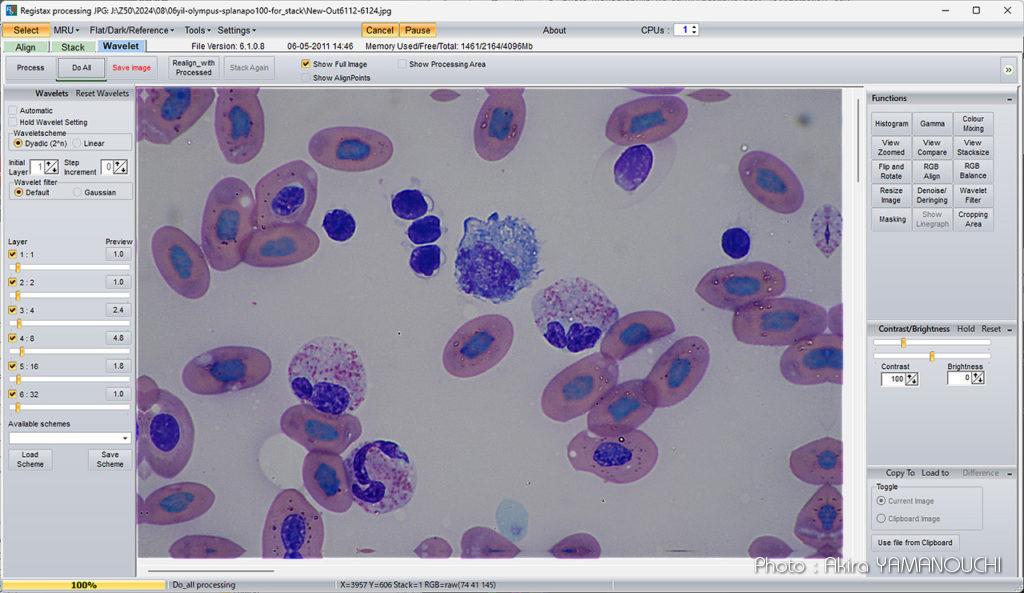The width and height of the screenshot is (1024, 593).
Task: Open the Histogram function
Action: (x=891, y=124)
